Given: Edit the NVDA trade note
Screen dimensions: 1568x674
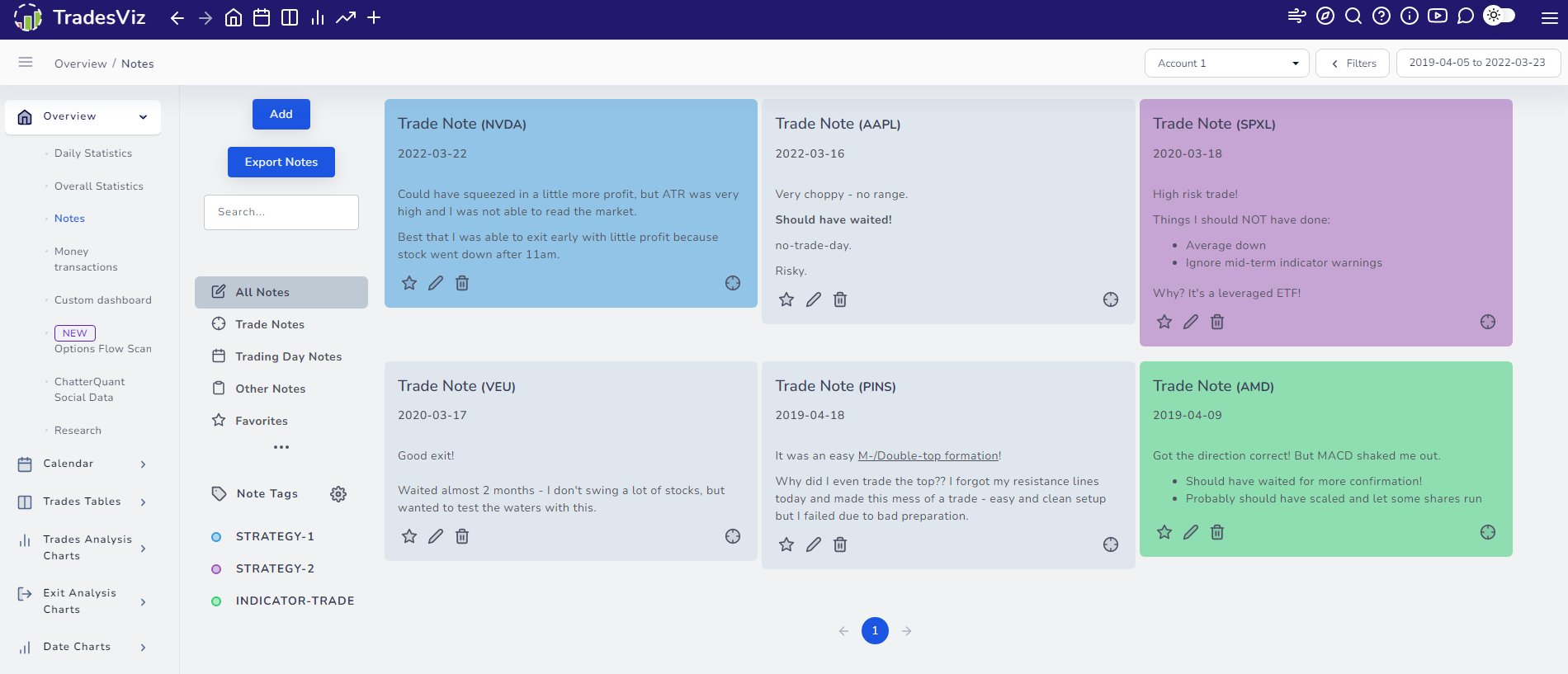Looking at the screenshot, I should tap(436, 283).
